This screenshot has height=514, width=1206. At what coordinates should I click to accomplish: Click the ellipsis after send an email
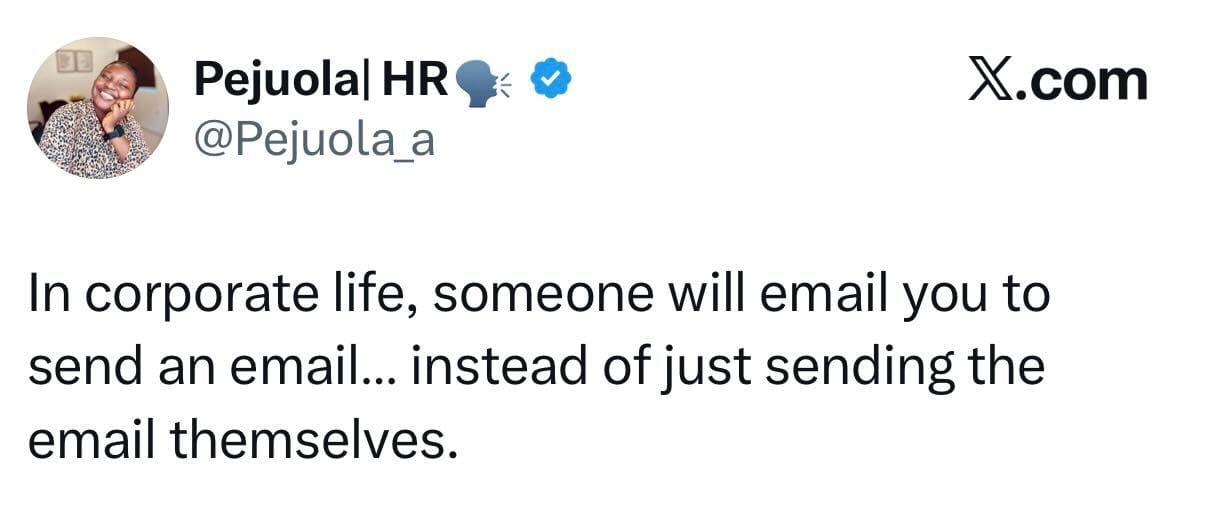pyautogui.click(x=384, y=369)
